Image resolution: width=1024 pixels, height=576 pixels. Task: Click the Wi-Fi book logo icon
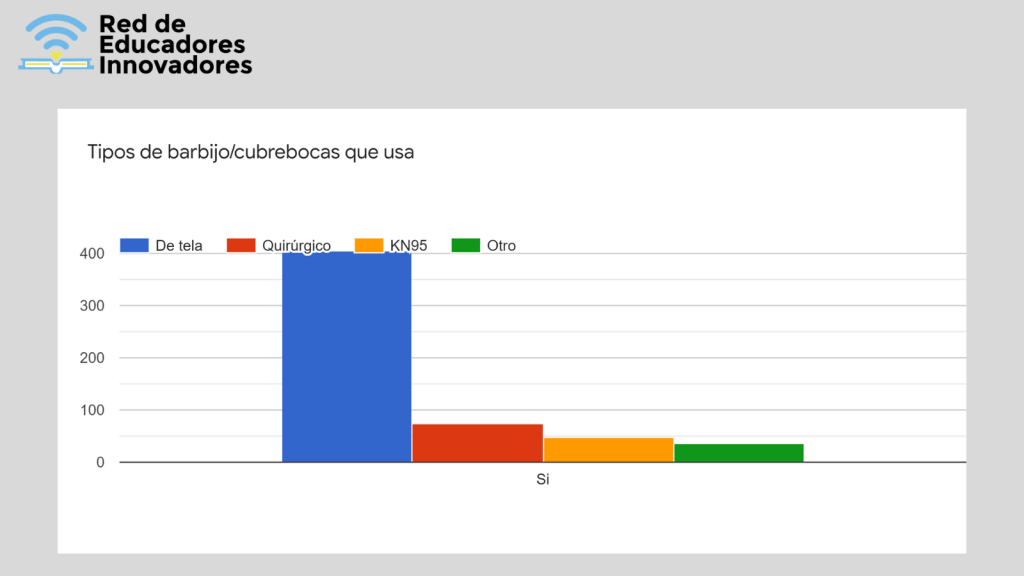click(x=56, y=44)
